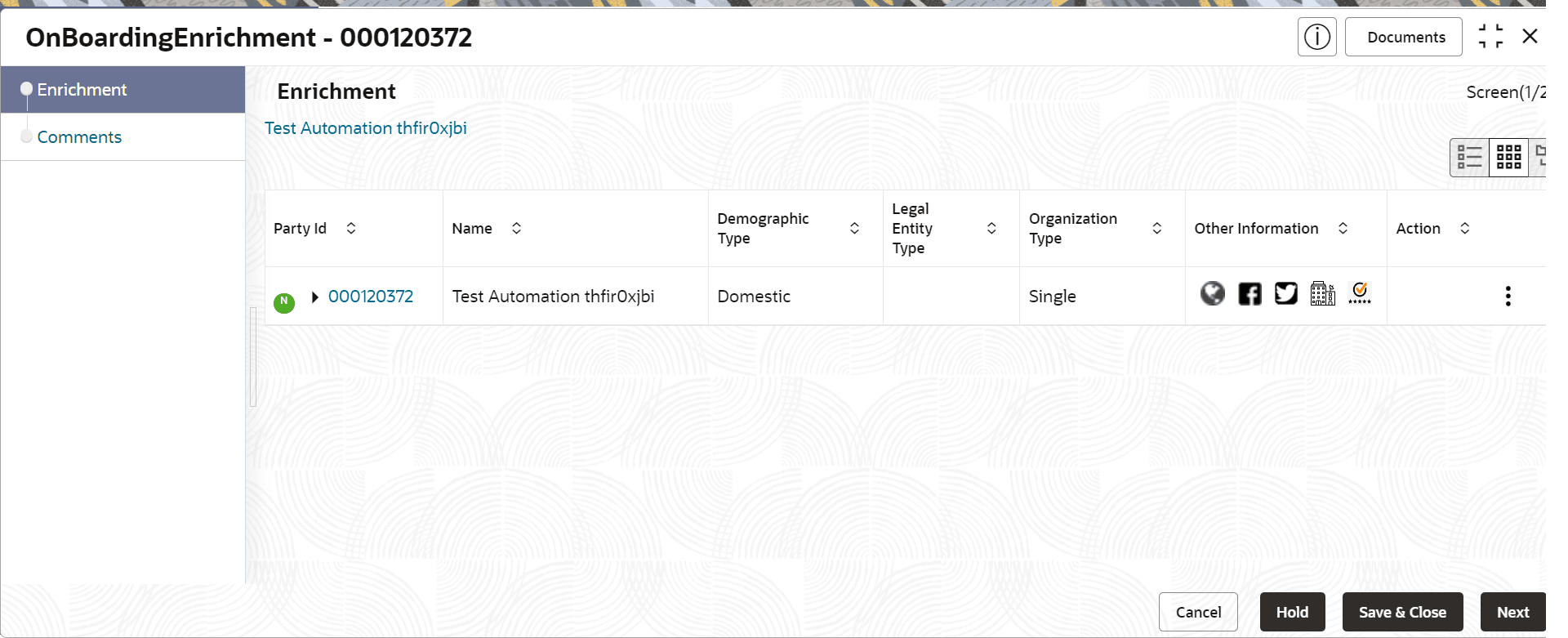
Task: Click the Facebook icon in Other Information
Action: (1249, 293)
